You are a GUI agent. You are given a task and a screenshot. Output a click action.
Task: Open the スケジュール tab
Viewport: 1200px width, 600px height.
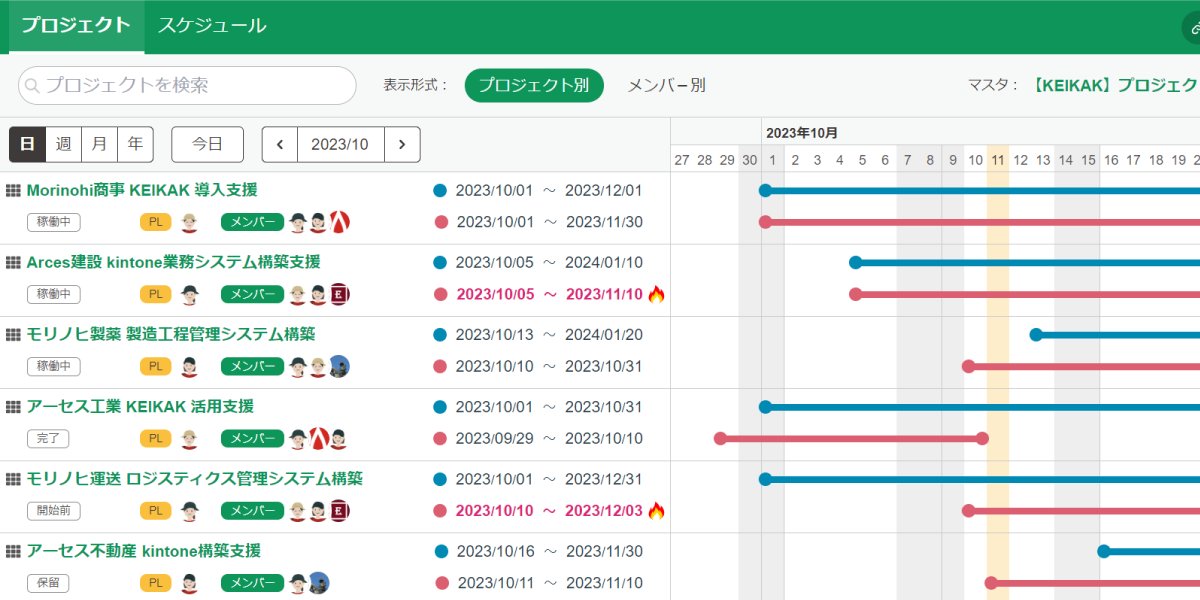[x=212, y=27]
